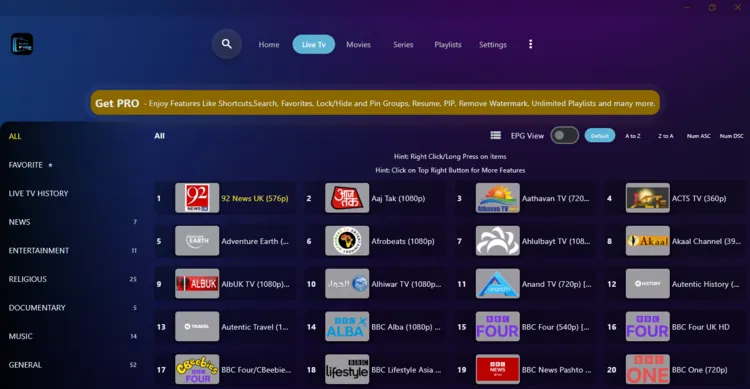Play BBC Lifestyle Asia channel logo
The image size is (750, 389).
coord(347,369)
